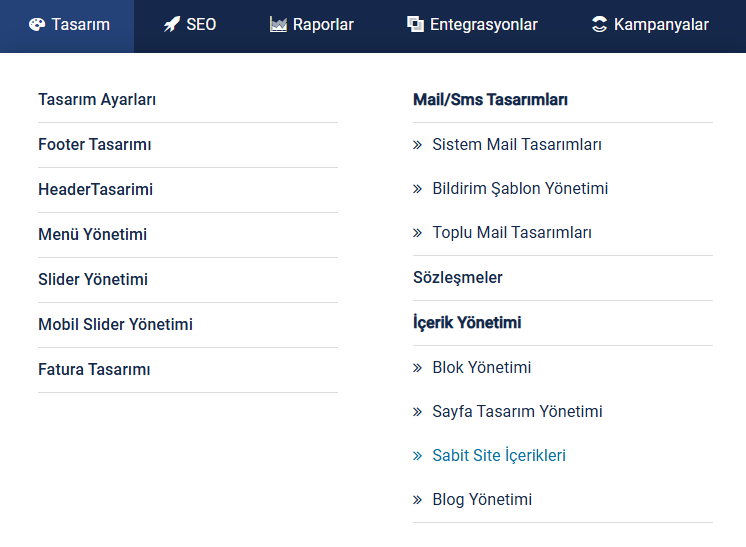Click the chevron before Blok Yönetimi
Screen dimensions: 746x547
tap(417, 368)
